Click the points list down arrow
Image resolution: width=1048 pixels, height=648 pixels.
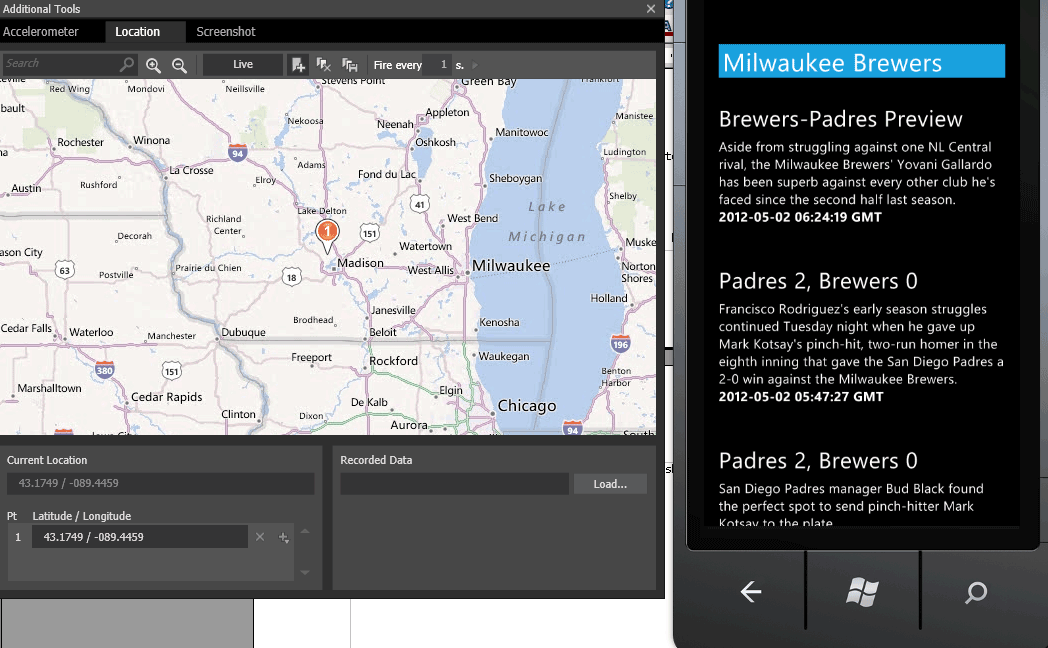pos(305,572)
